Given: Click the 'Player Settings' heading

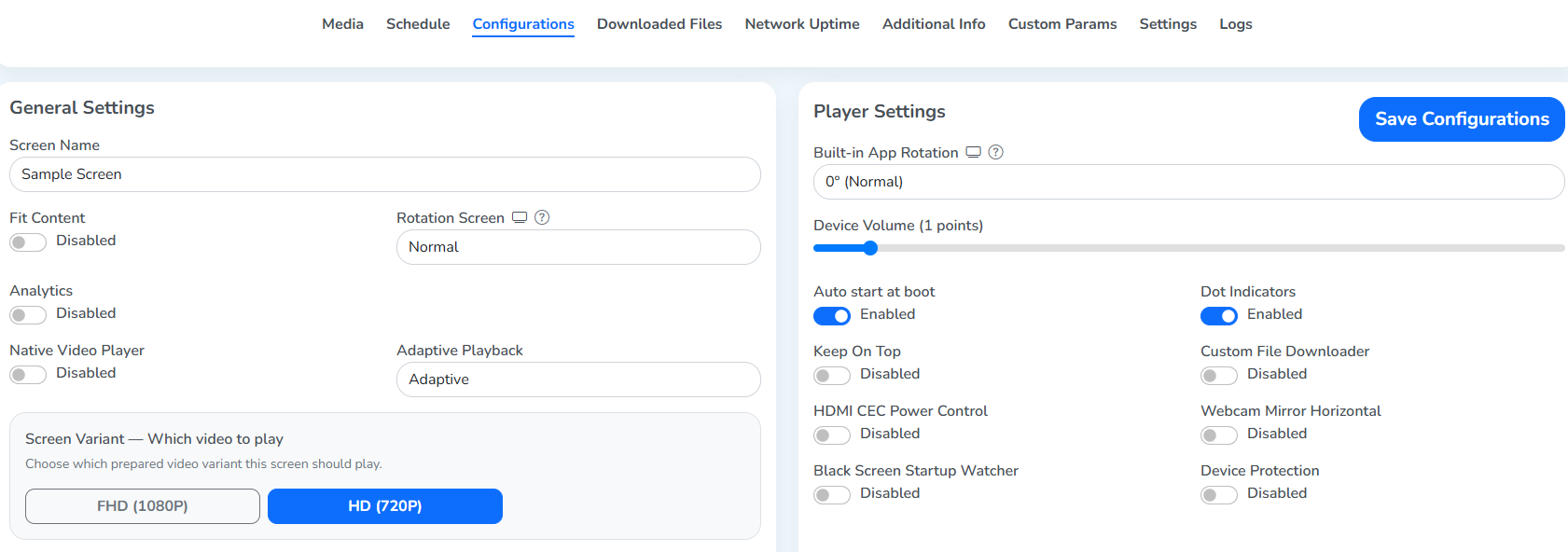Looking at the screenshot, I should 880,111.
